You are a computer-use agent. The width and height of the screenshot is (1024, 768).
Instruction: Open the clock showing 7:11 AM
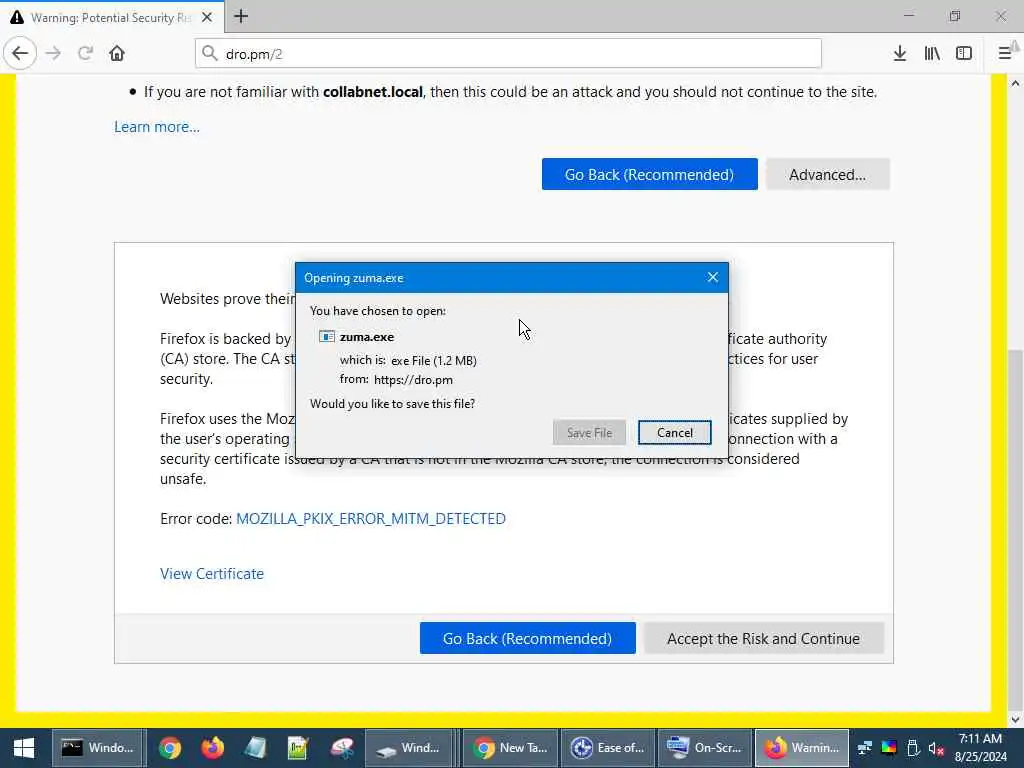pos(980,748)
